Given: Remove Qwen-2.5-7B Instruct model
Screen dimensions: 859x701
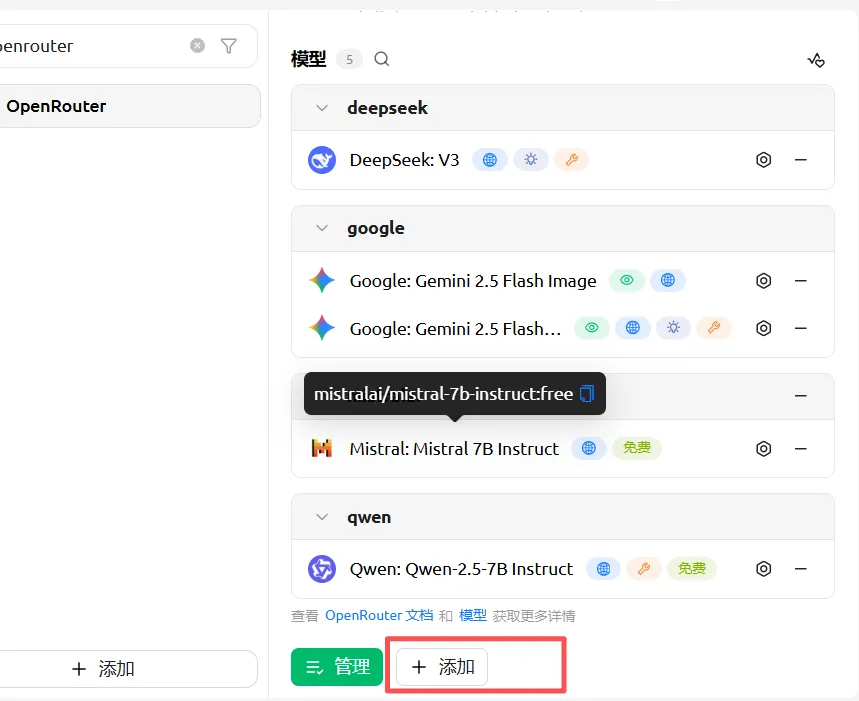Looking at the screenshot, I should (800, 568).
